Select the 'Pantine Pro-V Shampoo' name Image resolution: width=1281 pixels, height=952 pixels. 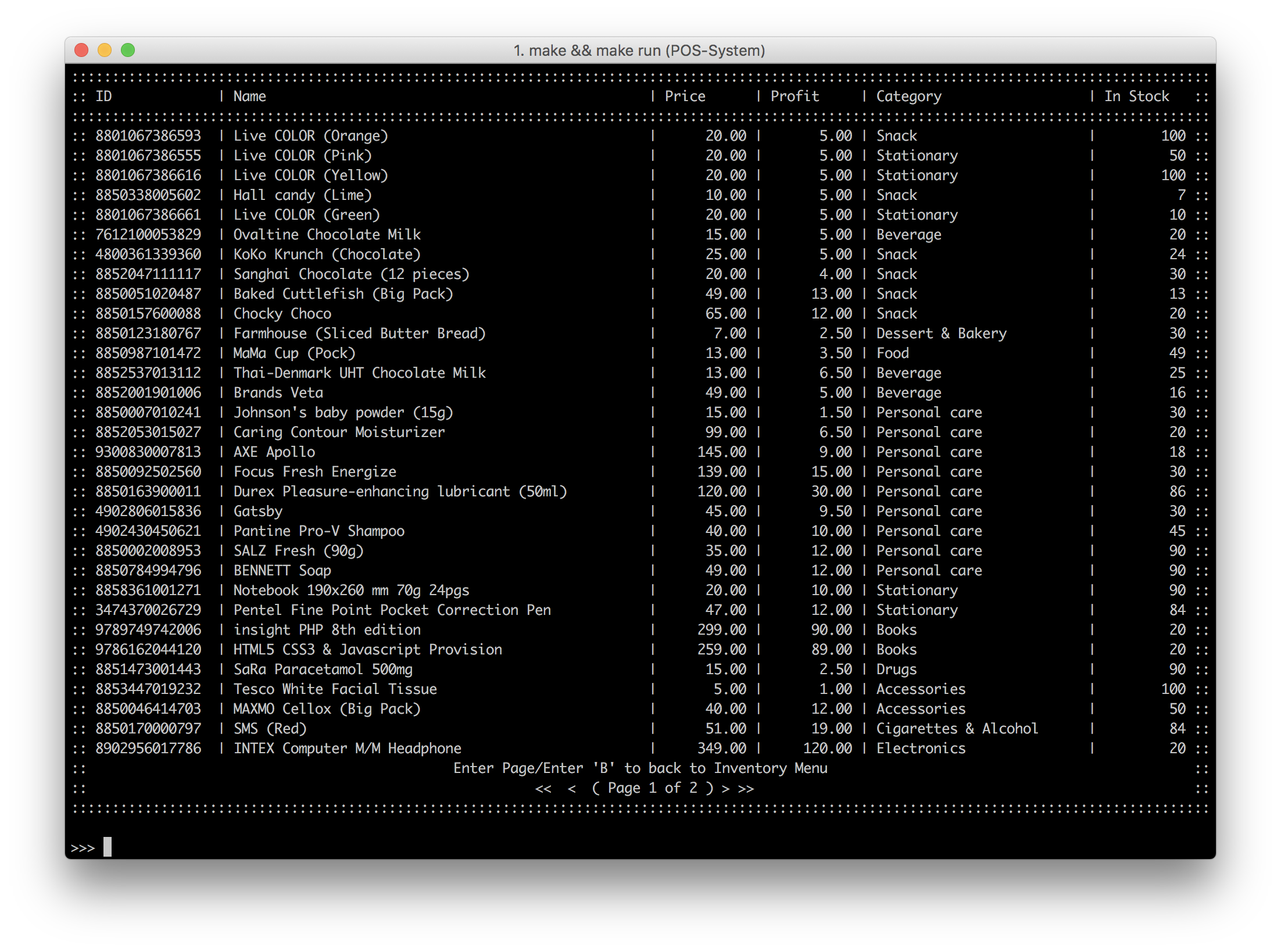click(x=319, y=531)
